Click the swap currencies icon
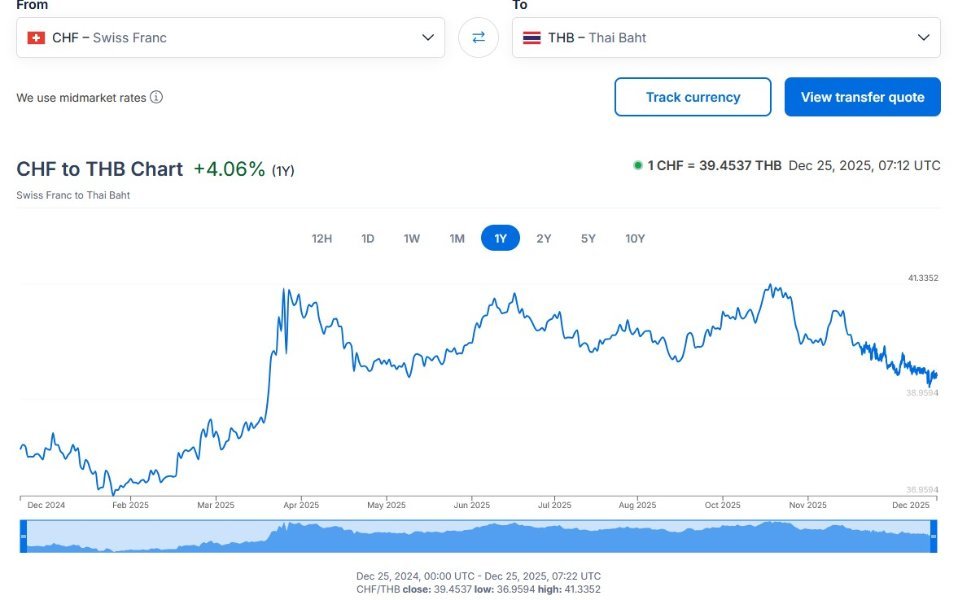The image size is (958, 600). [478, 38]
